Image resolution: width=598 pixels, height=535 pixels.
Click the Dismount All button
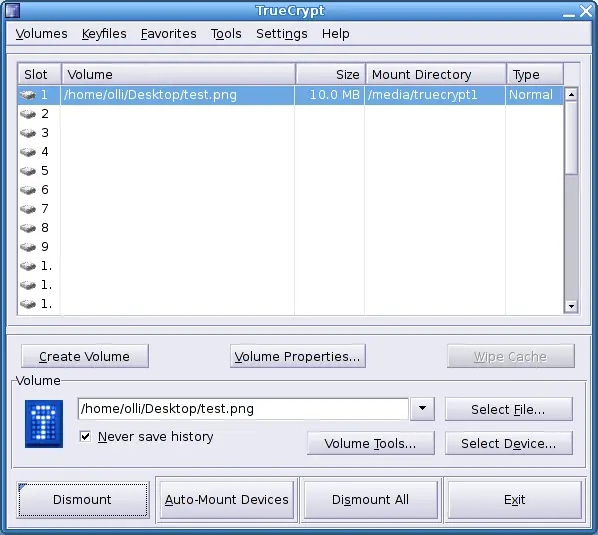[370, 500]
